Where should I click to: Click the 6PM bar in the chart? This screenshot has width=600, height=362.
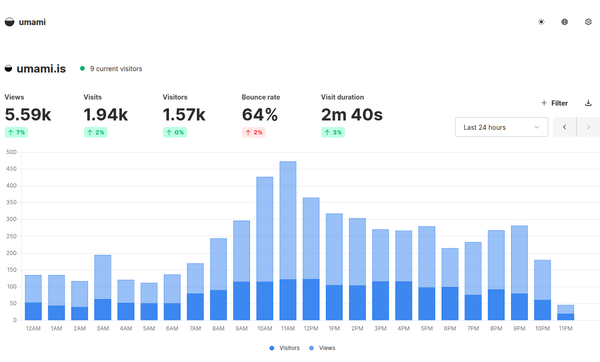tap(450, 284)
